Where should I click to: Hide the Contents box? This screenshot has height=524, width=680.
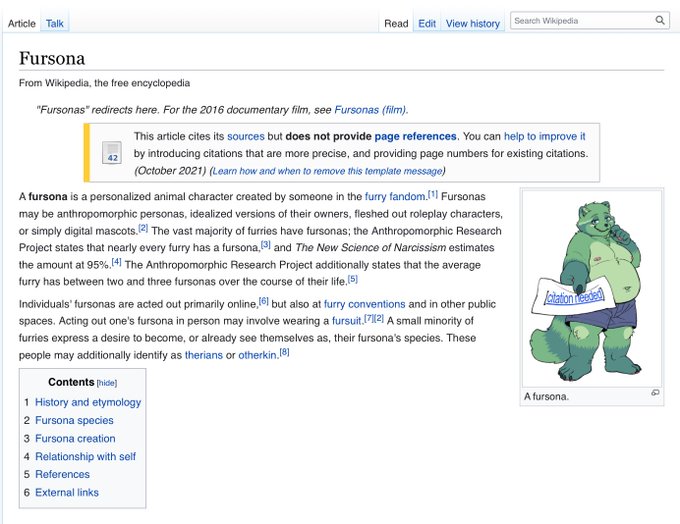[107, 383]
